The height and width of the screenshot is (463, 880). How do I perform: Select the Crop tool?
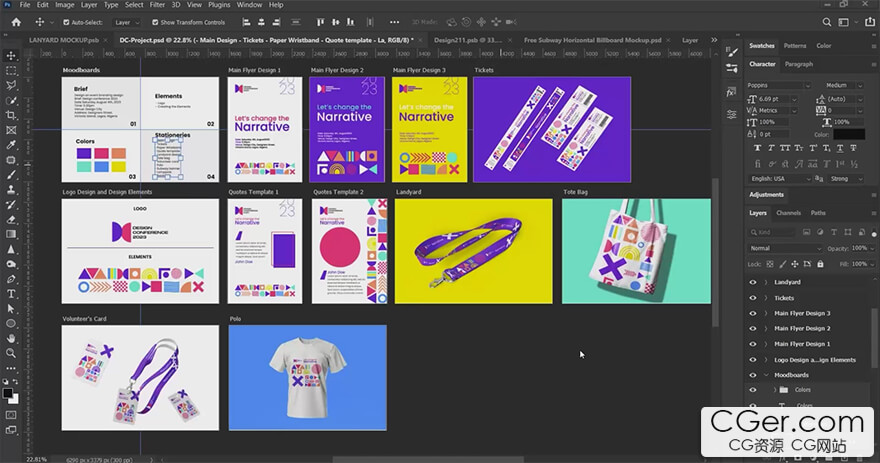coord(11,115)
